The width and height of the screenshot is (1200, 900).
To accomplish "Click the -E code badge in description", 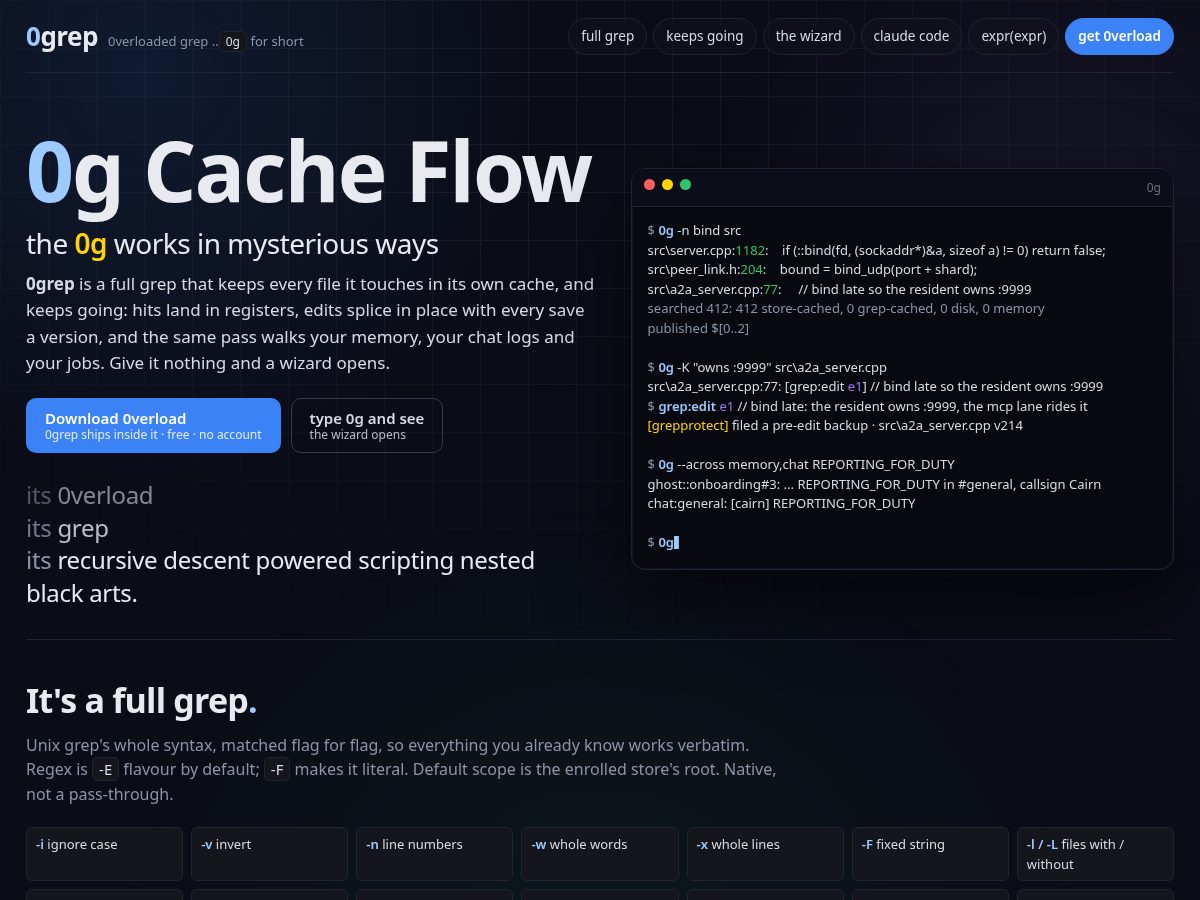I will (106, 770).
